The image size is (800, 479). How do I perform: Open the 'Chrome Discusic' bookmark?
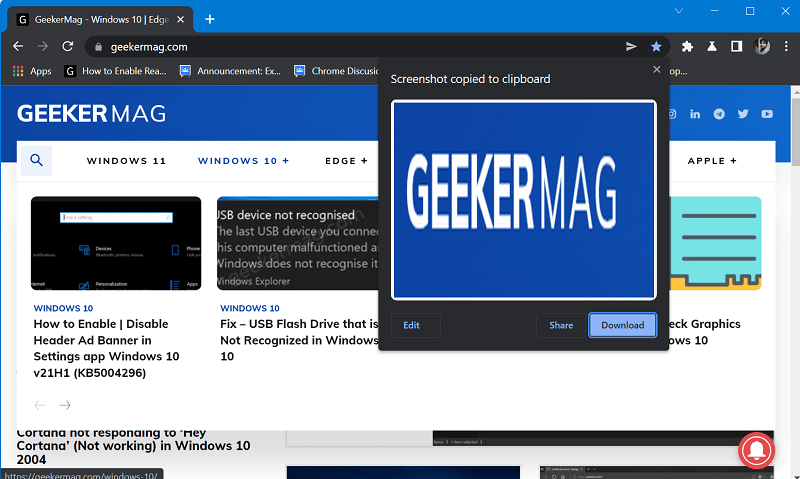pos(336,71)
